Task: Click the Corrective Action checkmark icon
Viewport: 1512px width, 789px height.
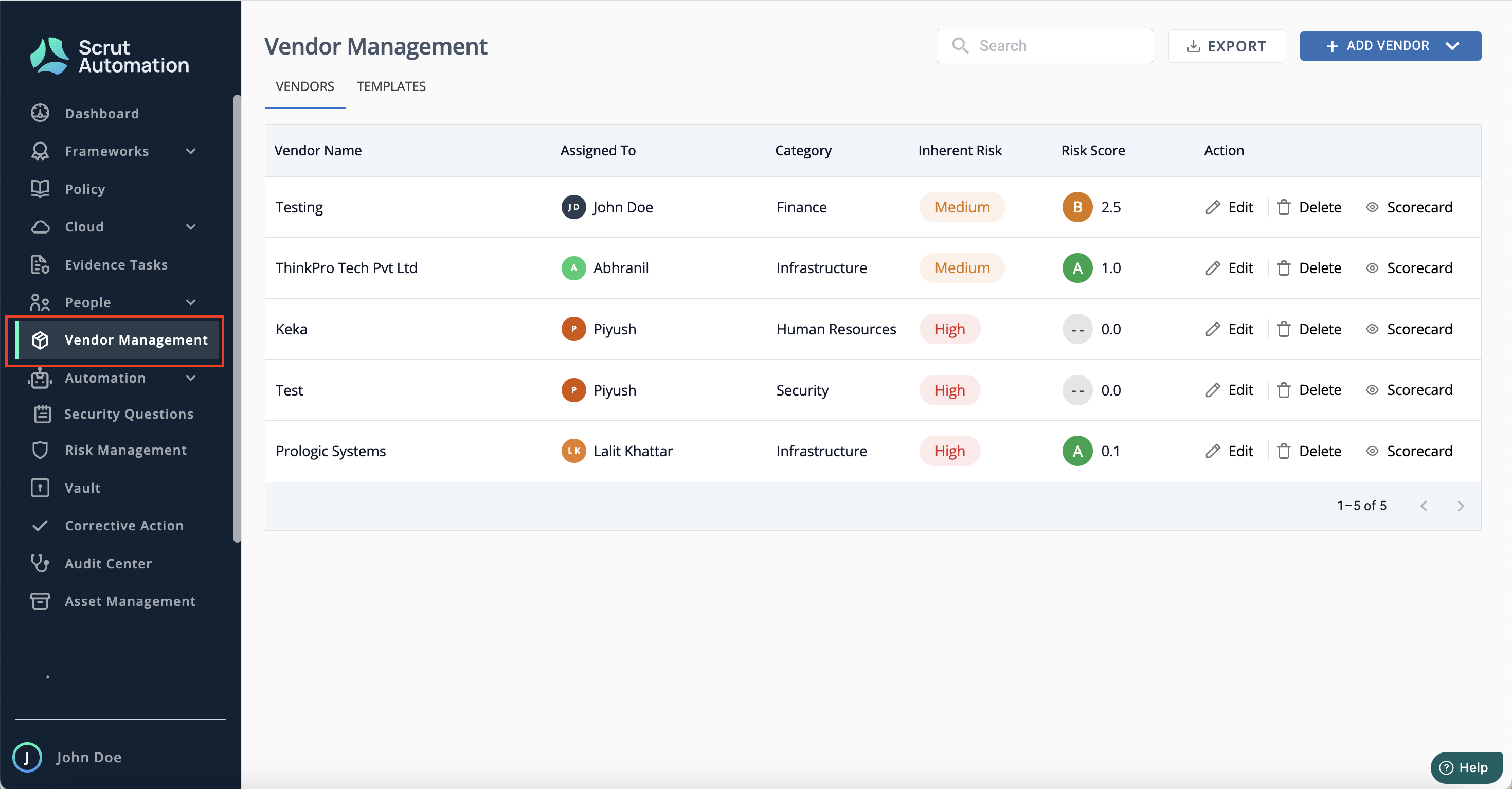Action: [x=40, y=526]
